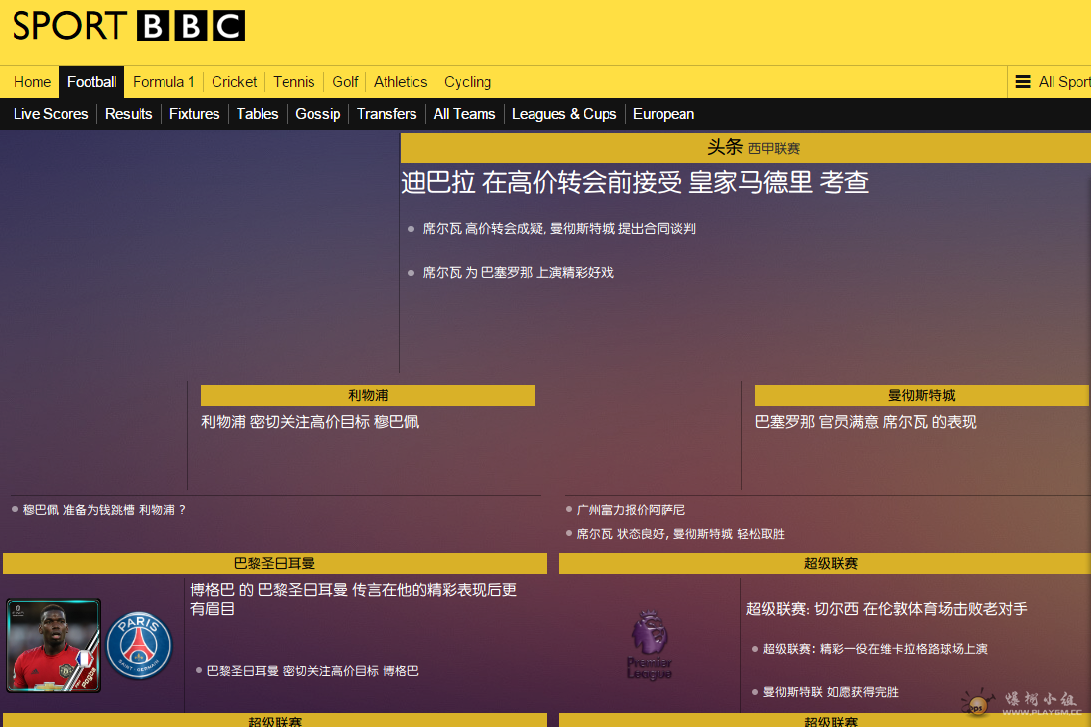Open the Tennis section

click(293, 82)
